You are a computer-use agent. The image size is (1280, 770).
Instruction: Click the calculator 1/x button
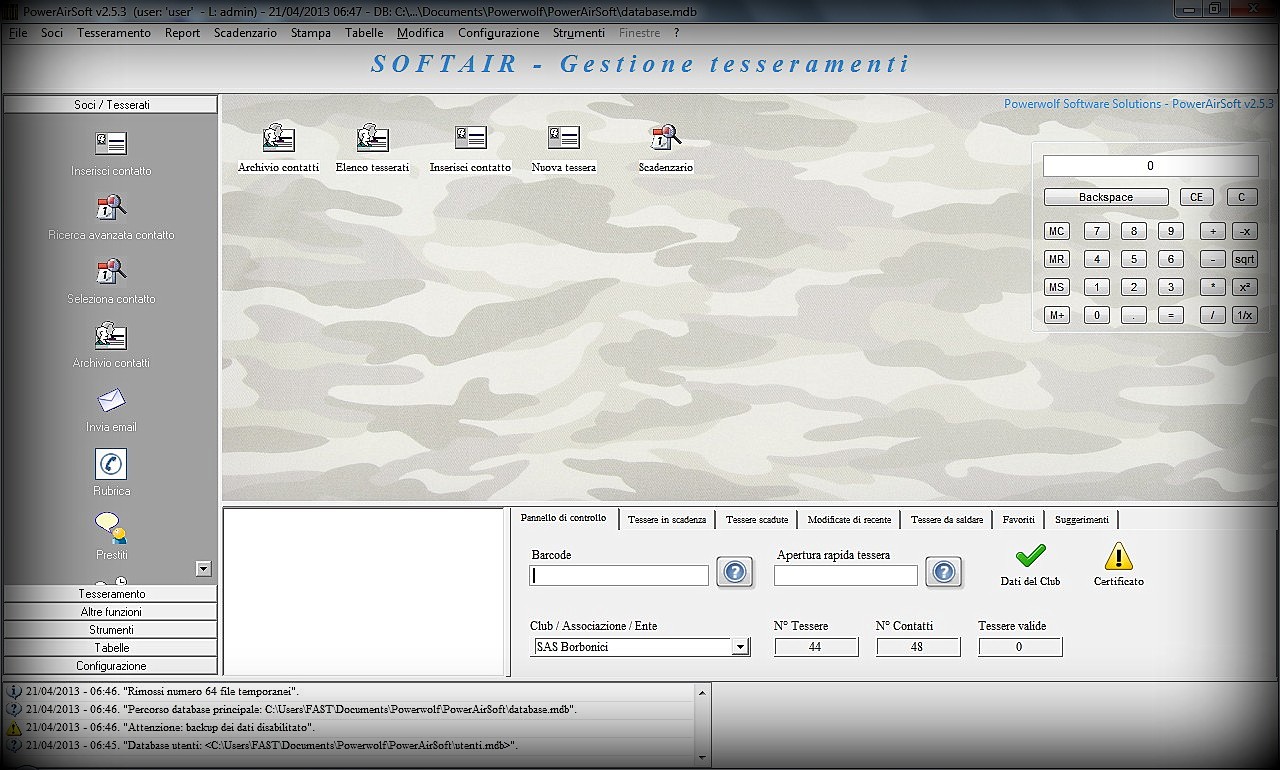[1244, 315]
